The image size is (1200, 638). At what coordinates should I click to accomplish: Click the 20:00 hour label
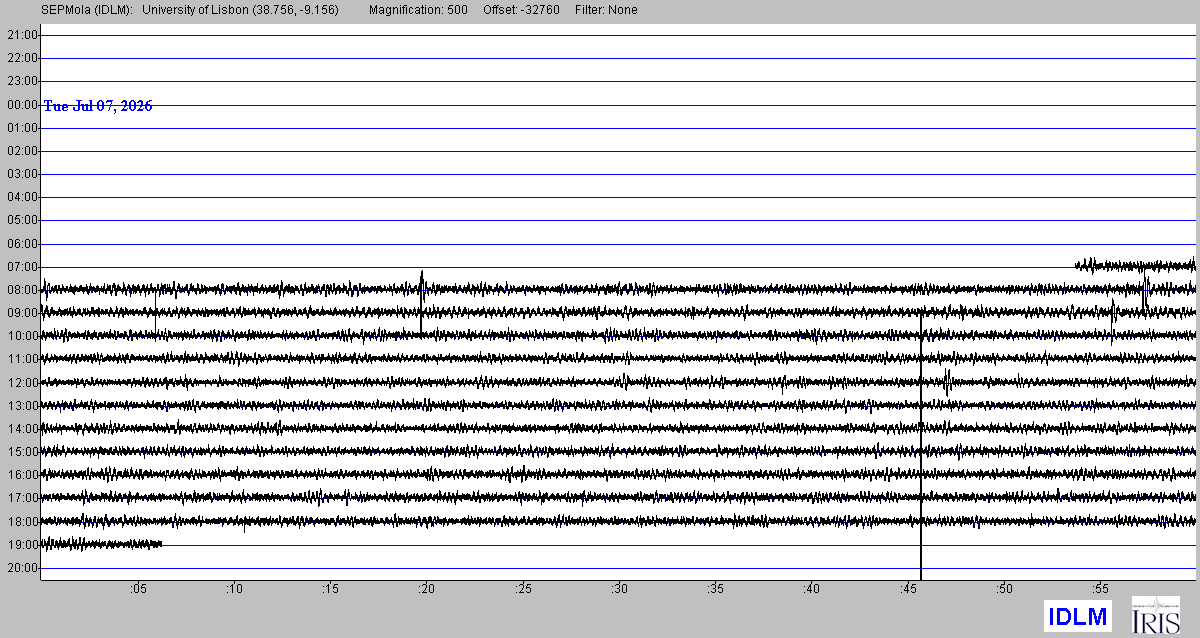click(x=22, y=568)
